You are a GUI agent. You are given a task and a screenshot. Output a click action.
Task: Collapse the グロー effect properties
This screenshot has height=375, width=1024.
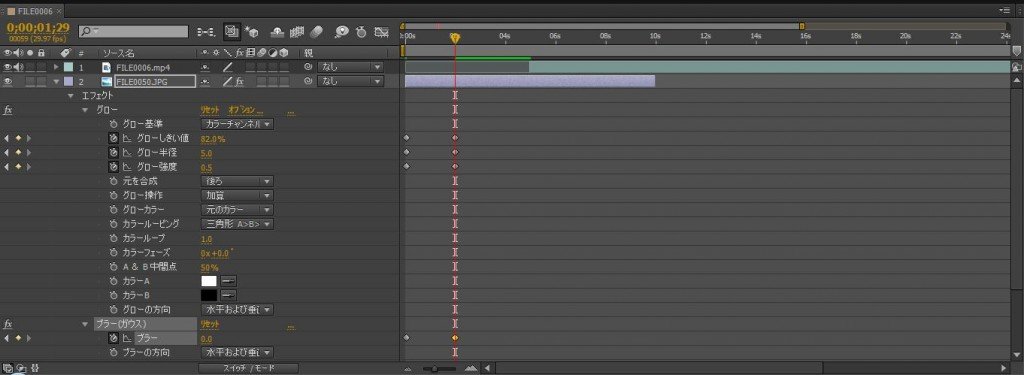point(85,110)
